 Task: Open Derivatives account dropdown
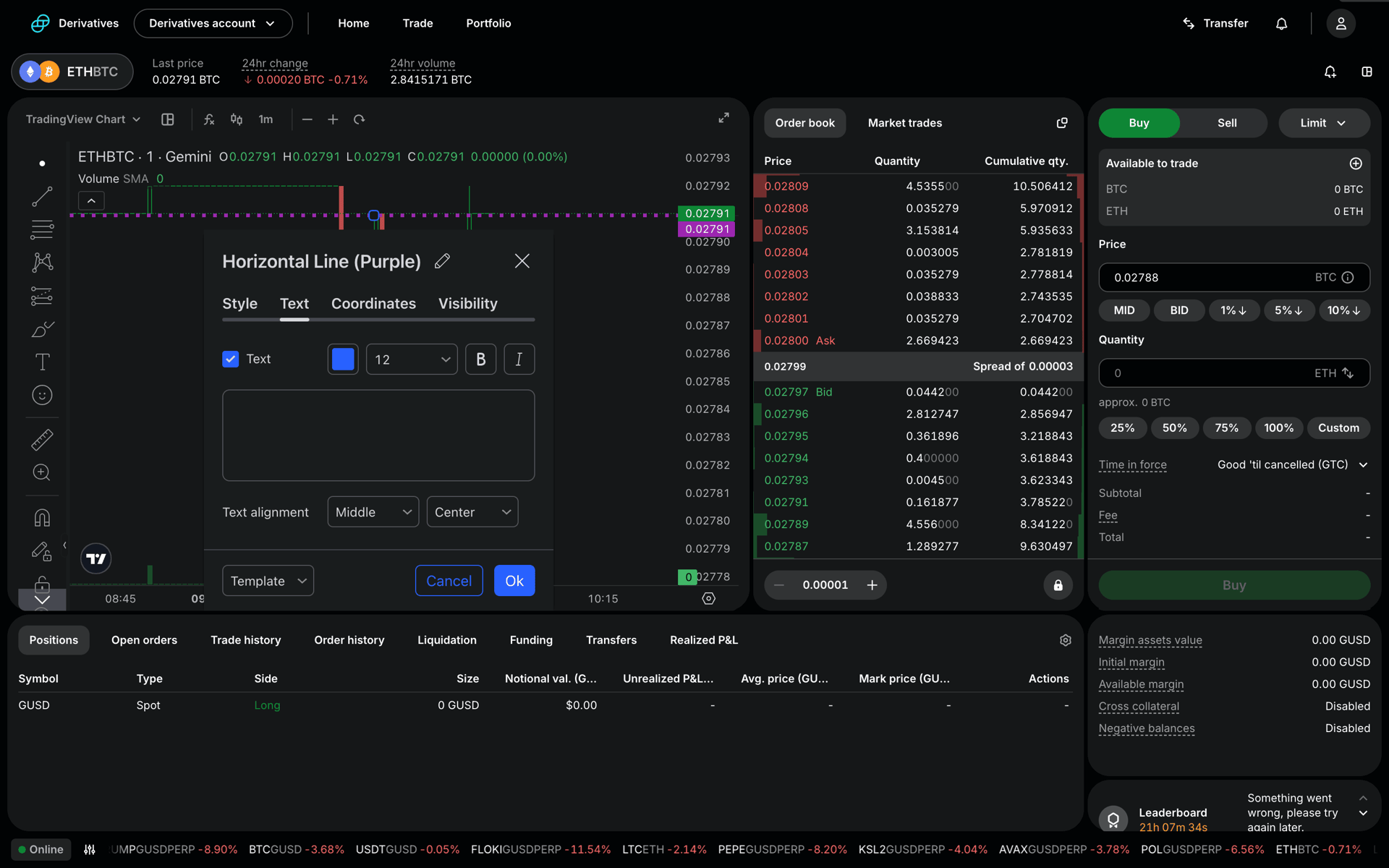coord(213,24)
